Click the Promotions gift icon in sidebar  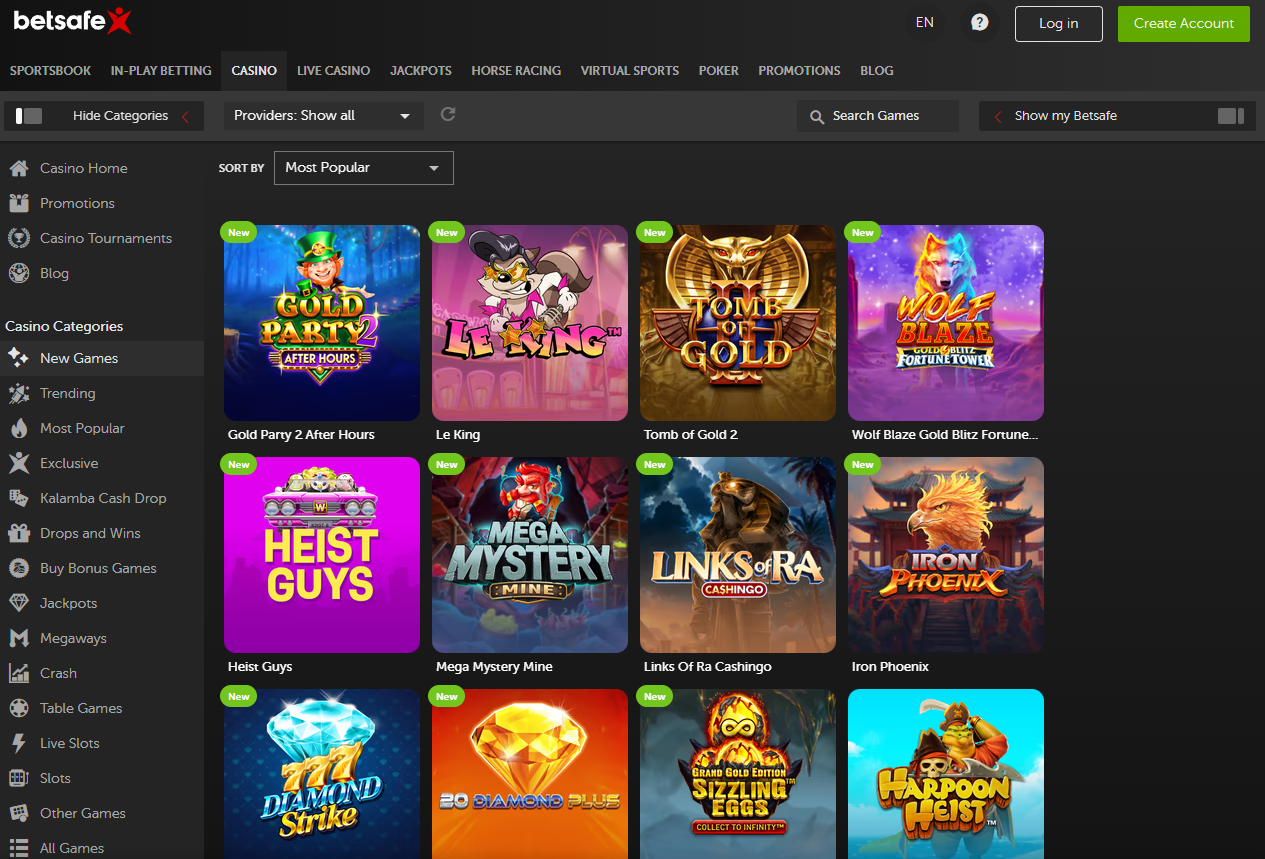tap(18, 203)
